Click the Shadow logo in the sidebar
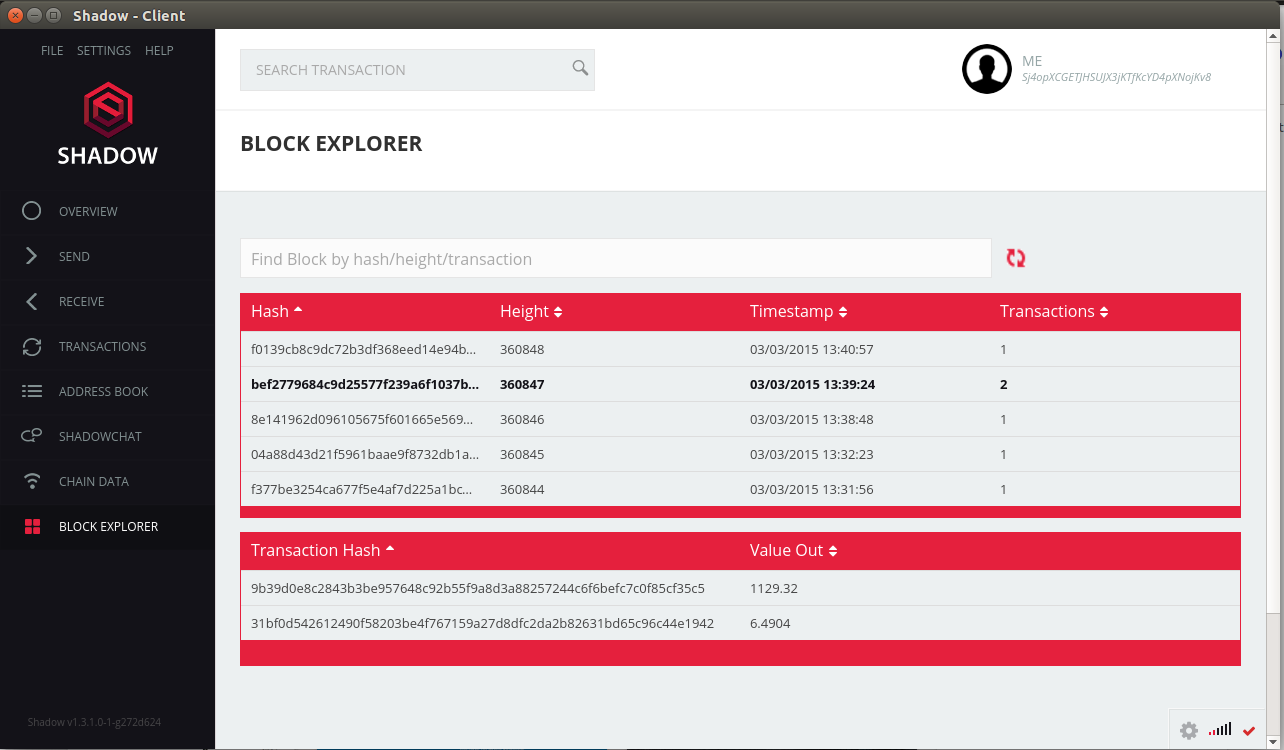The height and width of the screenshot is (750, 1284). point(107,124)
